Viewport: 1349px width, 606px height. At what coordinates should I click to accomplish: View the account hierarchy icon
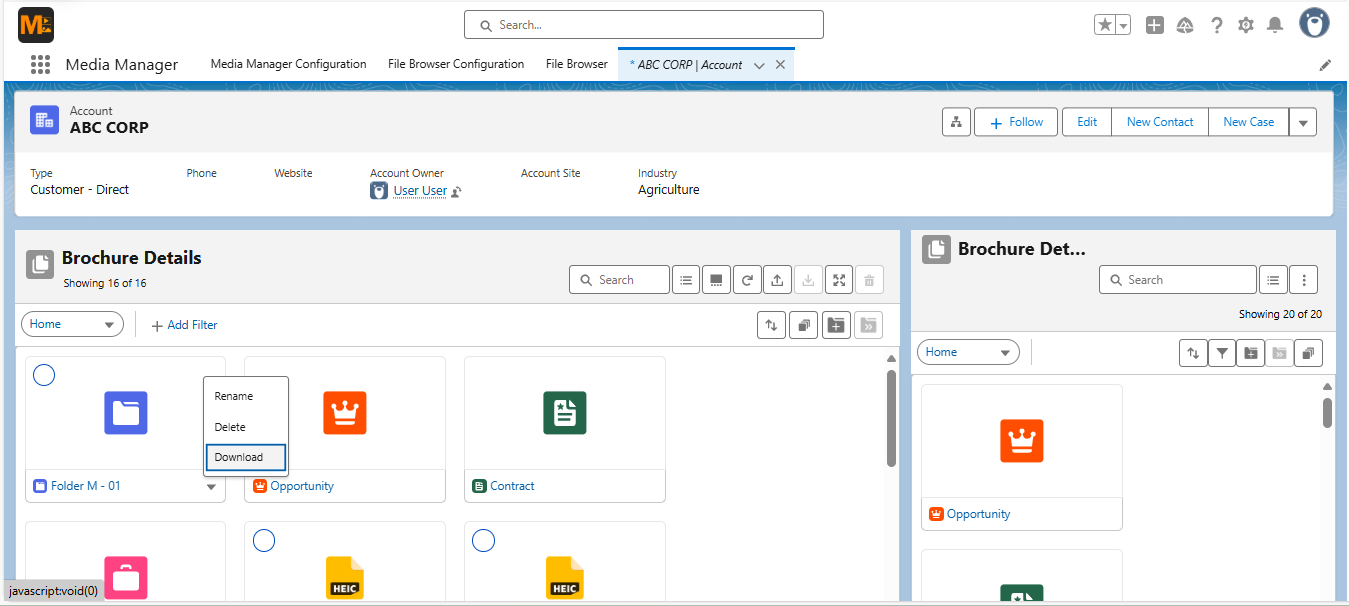click(956, 122)
